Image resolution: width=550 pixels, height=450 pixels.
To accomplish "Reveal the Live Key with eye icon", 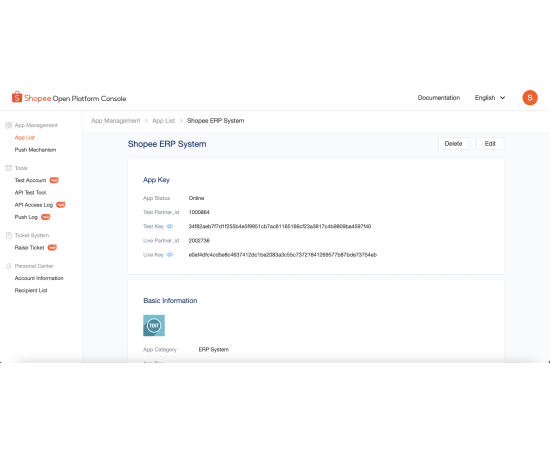I will [x=170, y=255].
